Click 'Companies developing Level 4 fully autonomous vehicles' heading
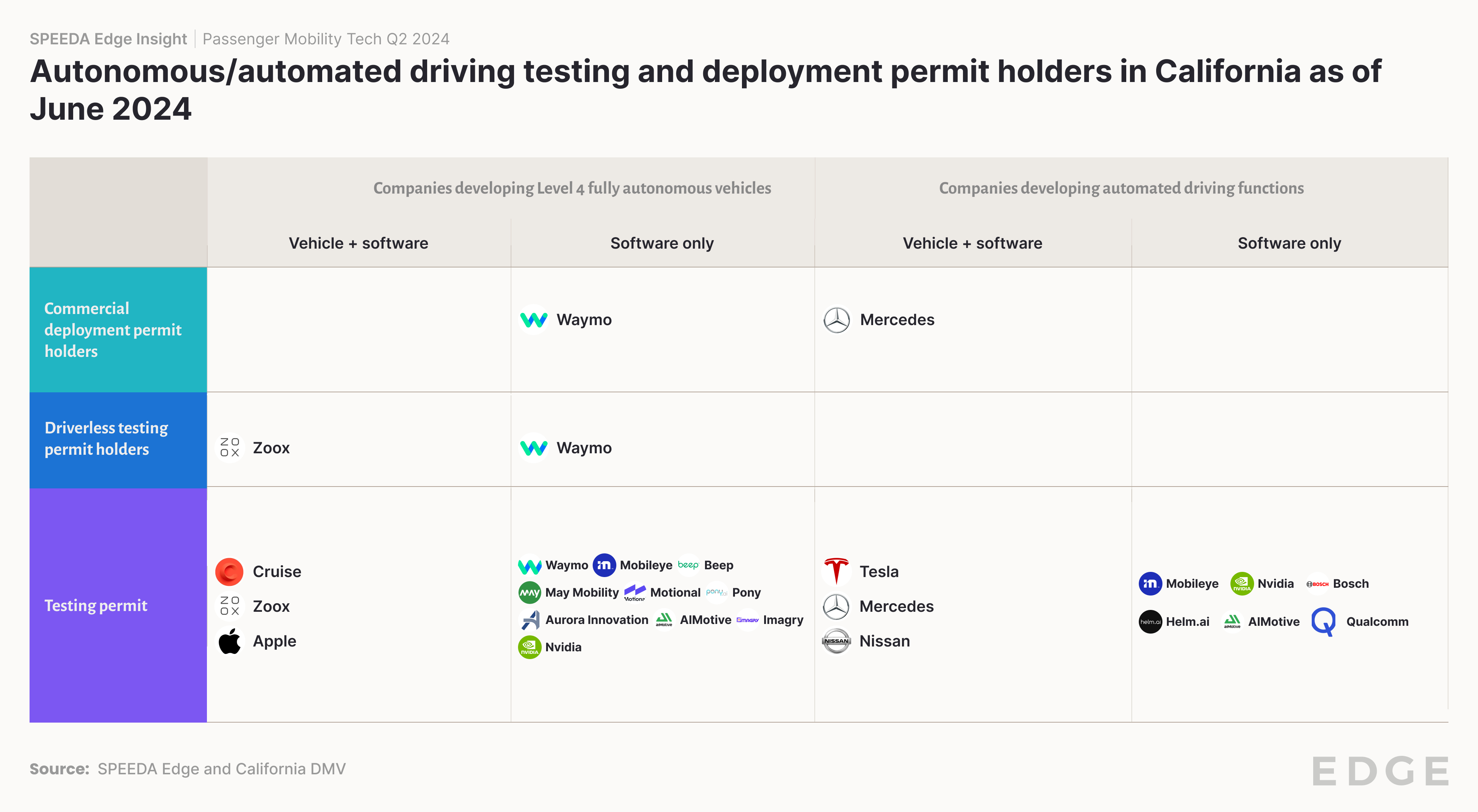The image size is (1478, 812). pyautogui.click(x=572, y=188)
